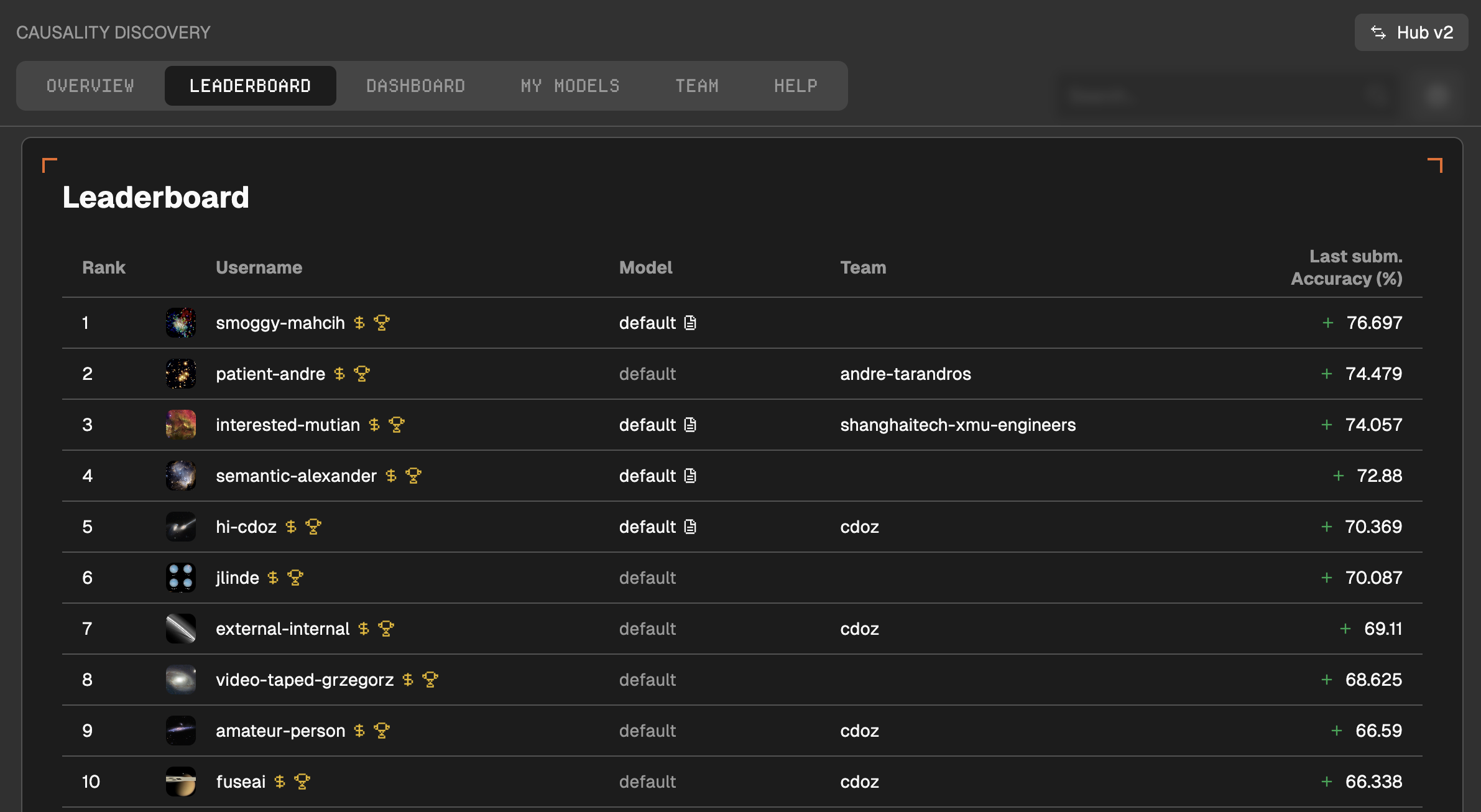The width and height of the screenshot is (1481, 812).
Task: Click green plus next to 76.697 accuracy
Action: click(1327, 323)
